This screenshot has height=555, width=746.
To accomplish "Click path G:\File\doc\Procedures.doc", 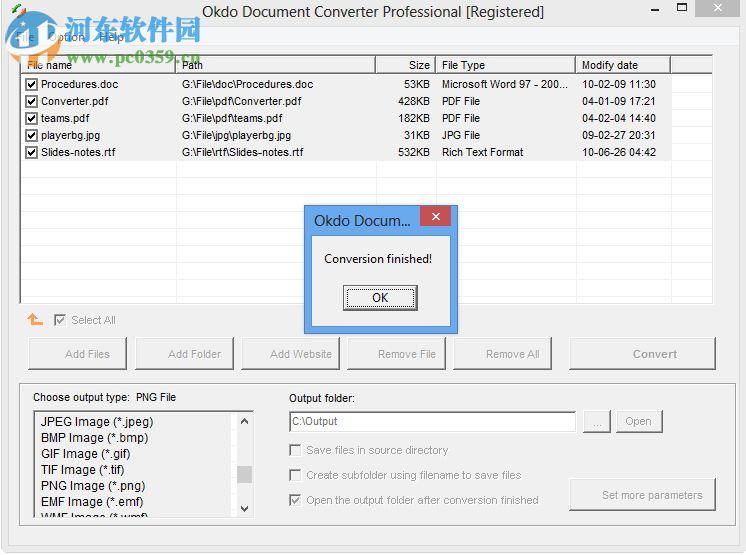I will (x=247, y=85).
